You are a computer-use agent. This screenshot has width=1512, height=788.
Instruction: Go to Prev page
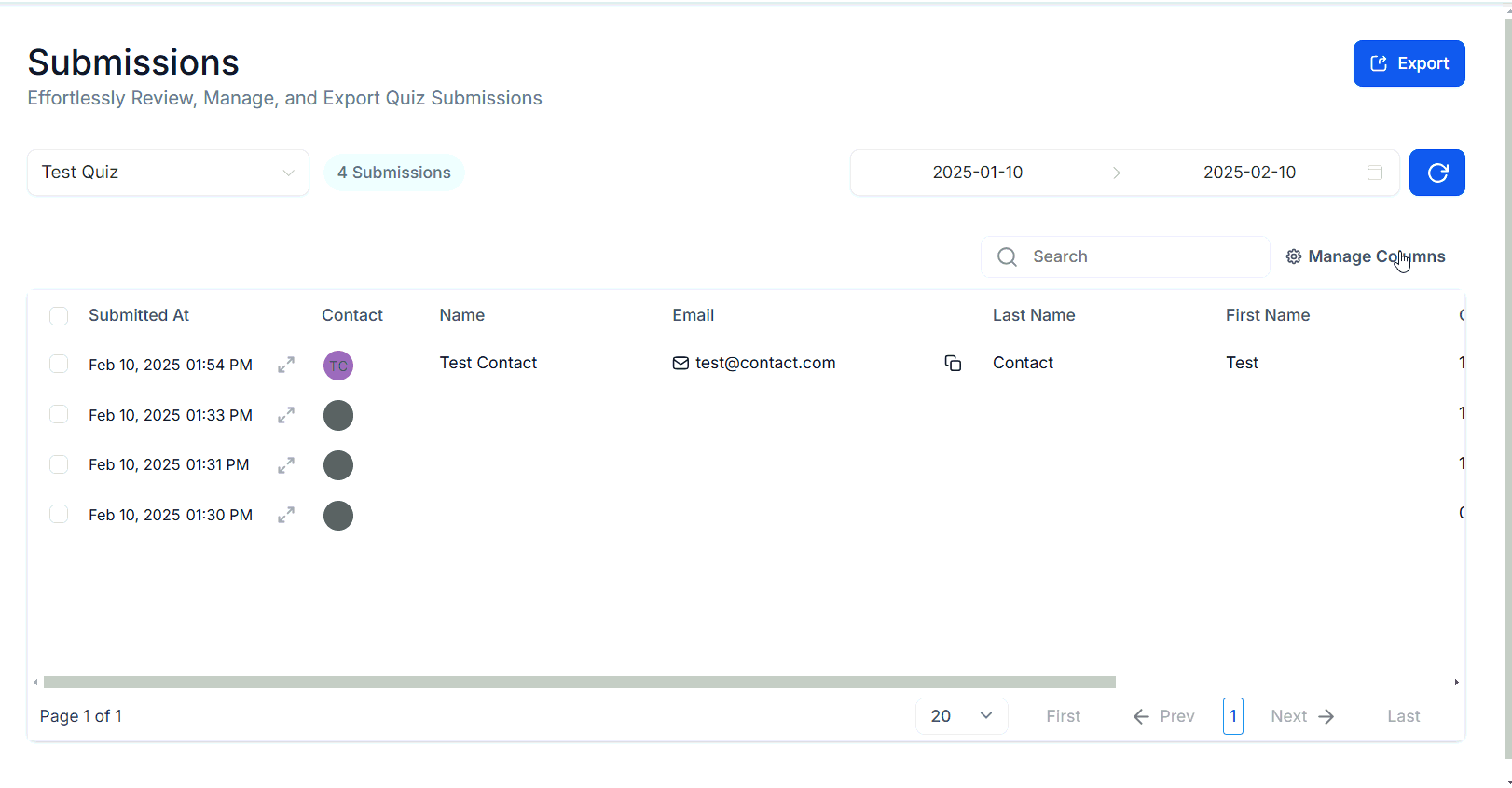point(1163,716)
